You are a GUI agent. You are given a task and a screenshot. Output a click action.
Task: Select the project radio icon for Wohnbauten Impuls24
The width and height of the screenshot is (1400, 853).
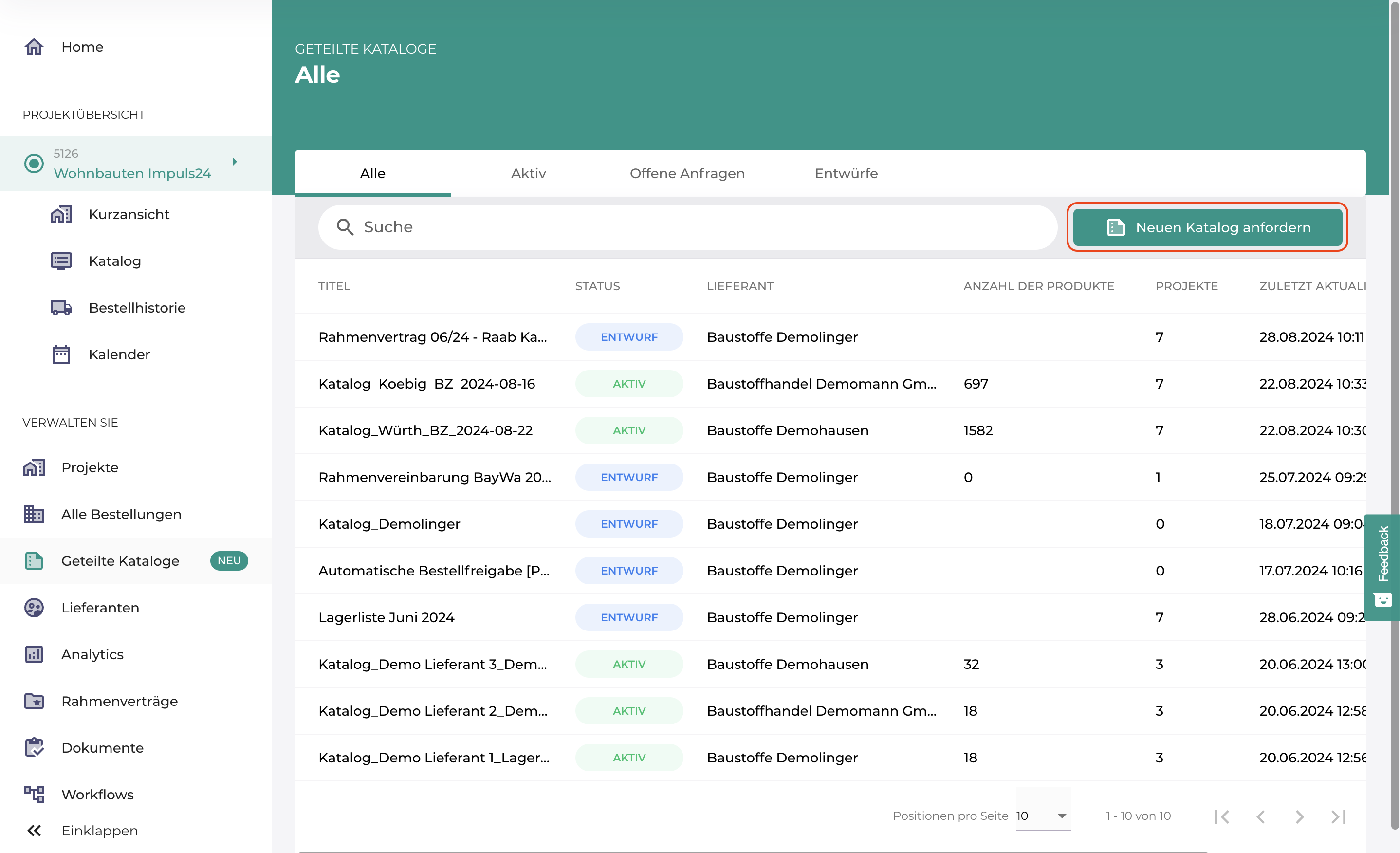pyautogui.click(x=34, y=164)
